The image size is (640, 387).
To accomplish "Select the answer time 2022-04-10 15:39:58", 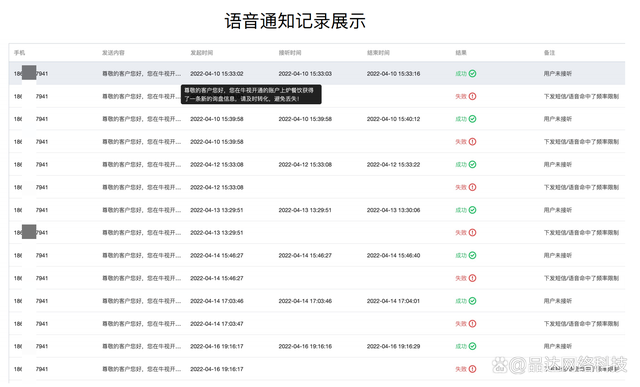I will pyautogui.click(x=305, y=119).
